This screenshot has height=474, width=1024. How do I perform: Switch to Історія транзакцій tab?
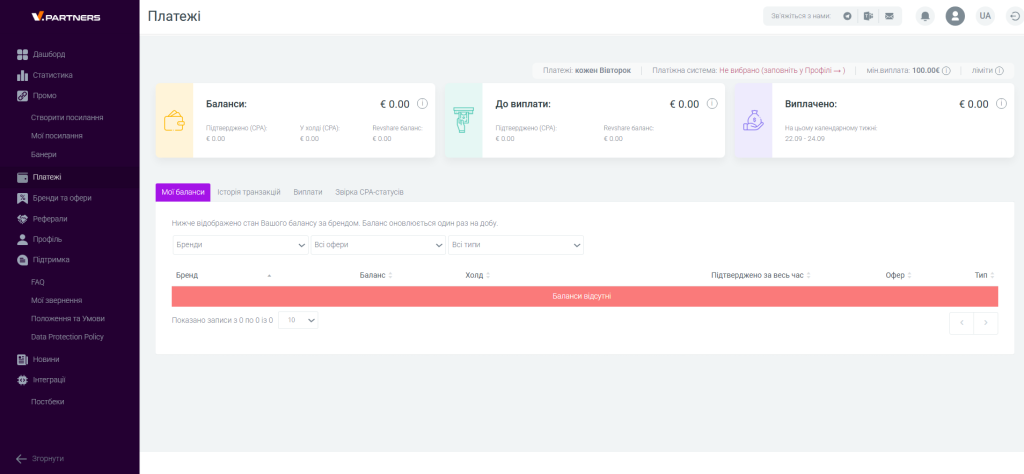(x=249, y=191)
